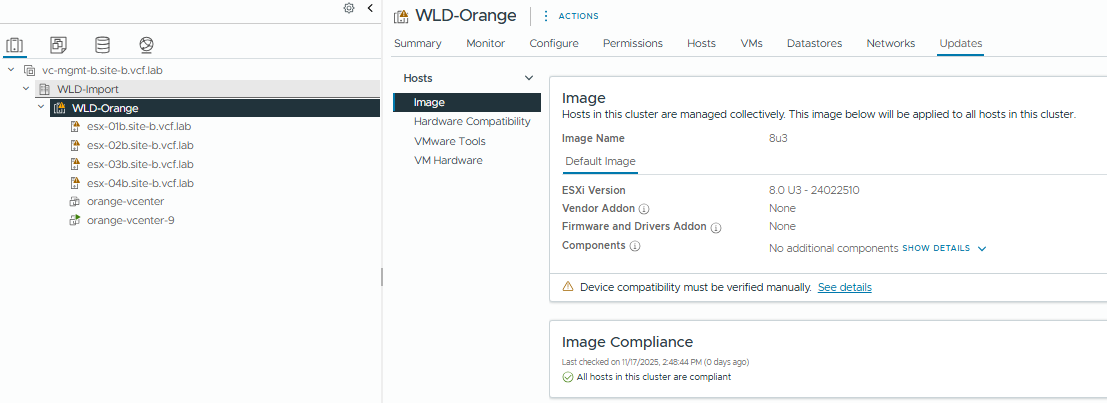
Task: Switch to VMs and Templates inventory icon
Action: point(59,45)
